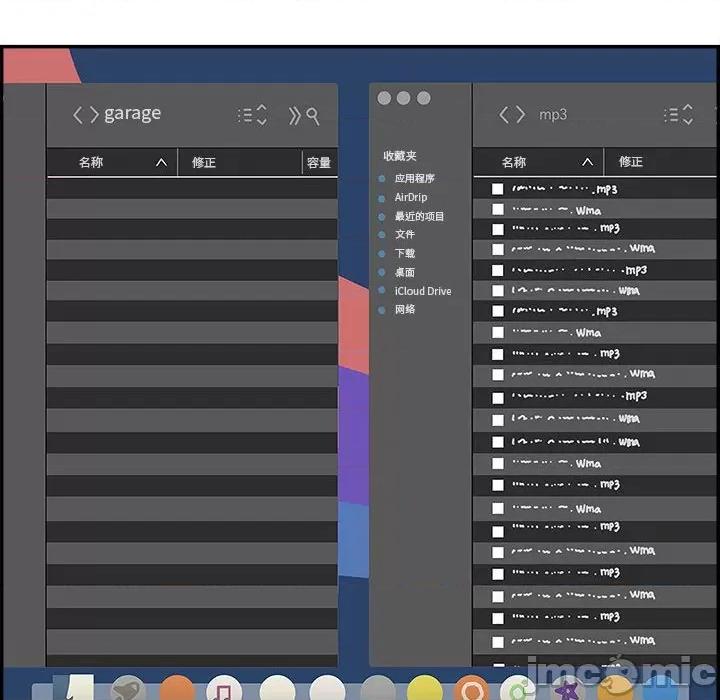This screenshot has height=700, width=720.
Task: Click the garage folder title
Action: [x=133, y=114]
